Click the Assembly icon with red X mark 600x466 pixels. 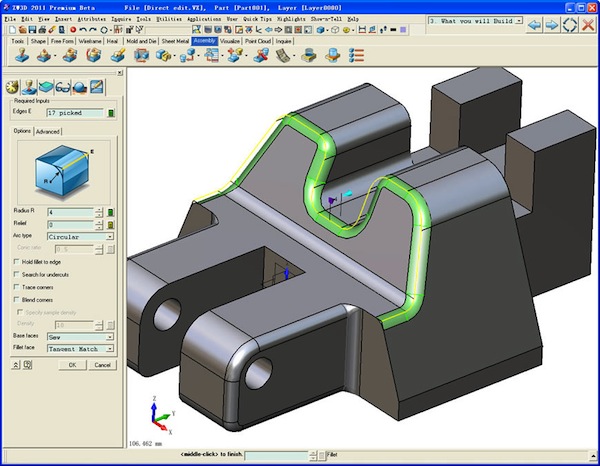coord(261,55)
